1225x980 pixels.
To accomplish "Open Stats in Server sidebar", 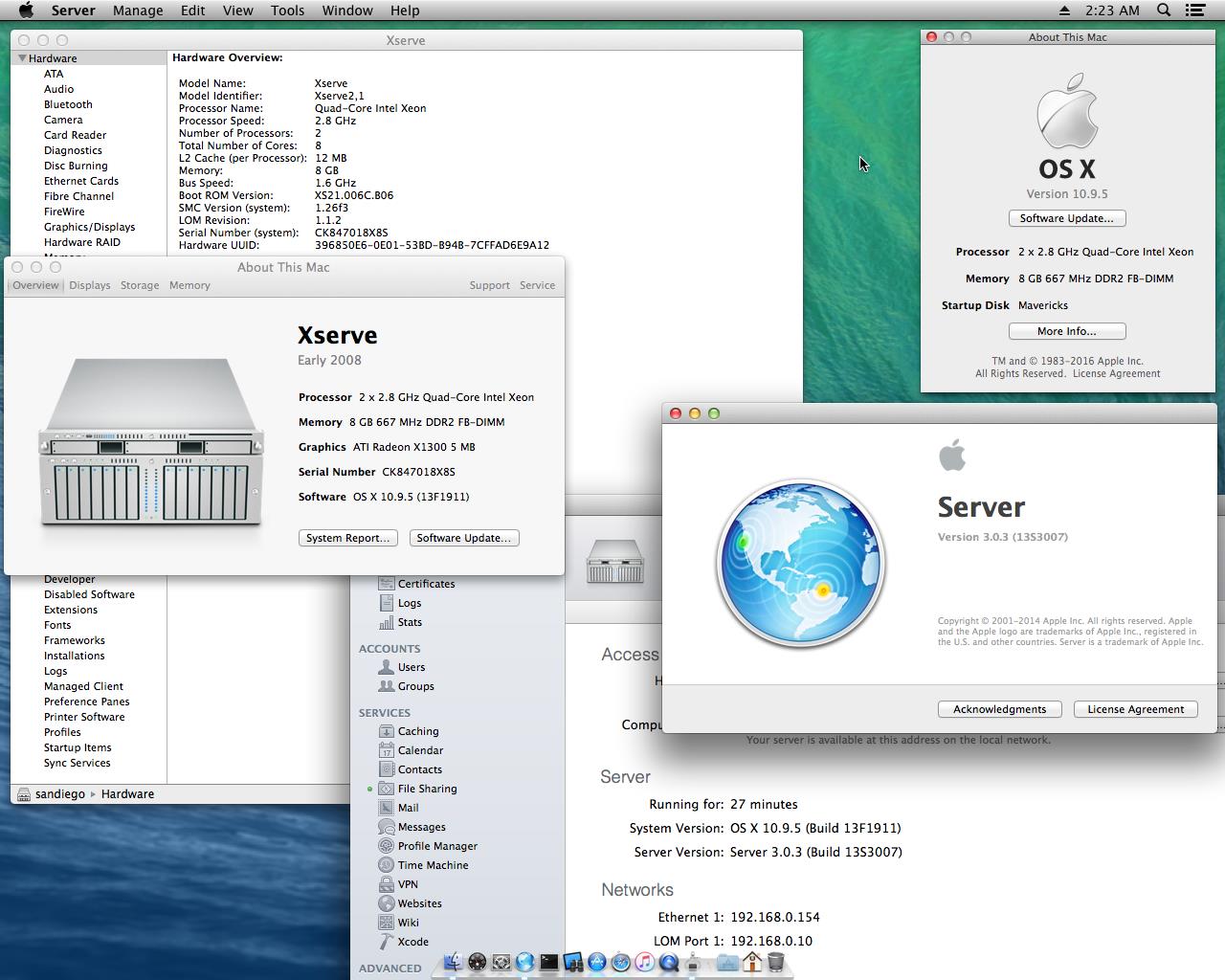I will tap(400, 622).
